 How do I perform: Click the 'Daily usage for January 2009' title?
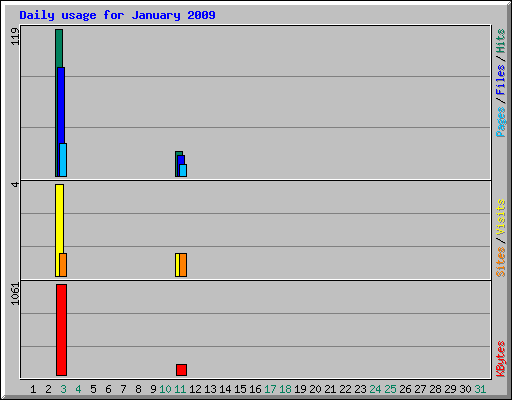click(117, 15)
